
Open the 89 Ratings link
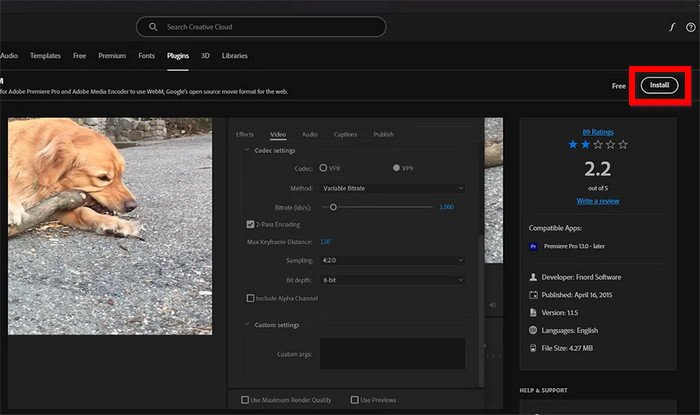click(x=598, y=132)
